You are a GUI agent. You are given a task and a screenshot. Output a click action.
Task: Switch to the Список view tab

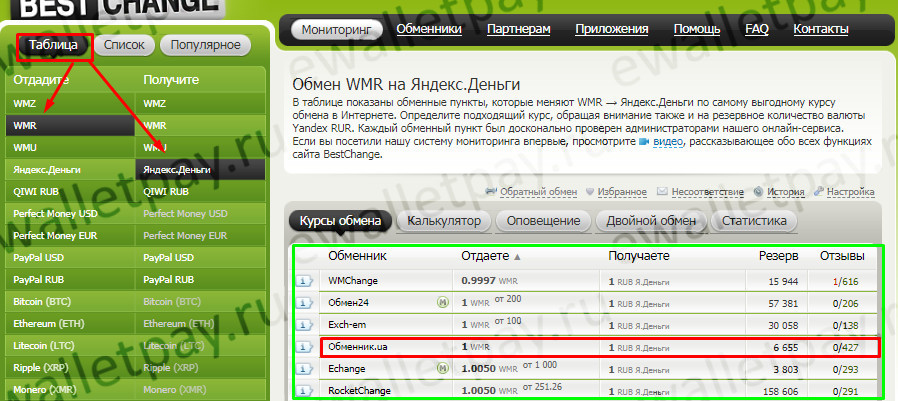[x=124, y=45]
